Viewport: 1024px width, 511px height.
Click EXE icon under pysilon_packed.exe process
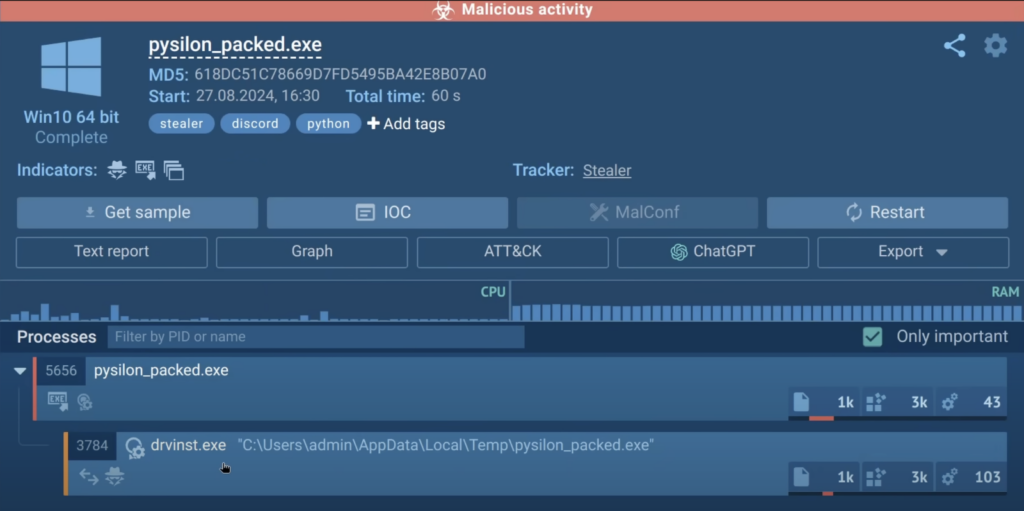pos(58,401)
